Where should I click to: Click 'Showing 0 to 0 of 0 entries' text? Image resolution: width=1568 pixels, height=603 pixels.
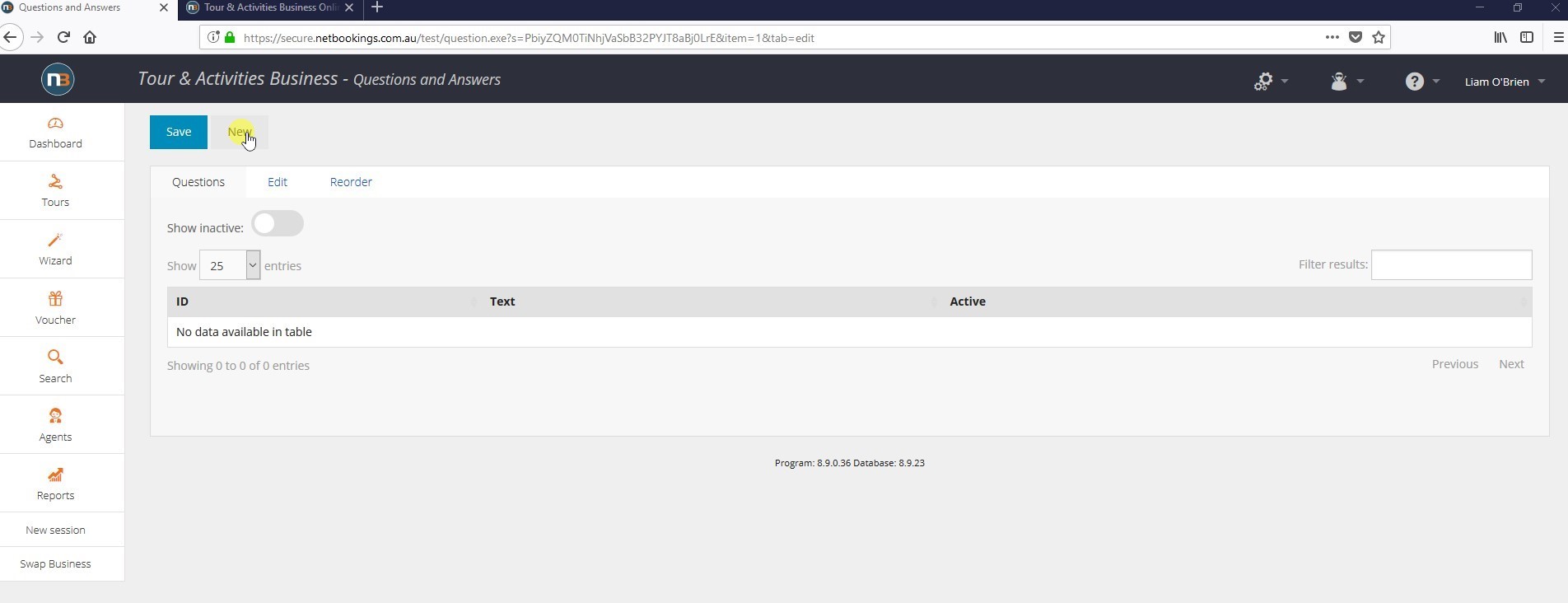[x=238, y=366]
